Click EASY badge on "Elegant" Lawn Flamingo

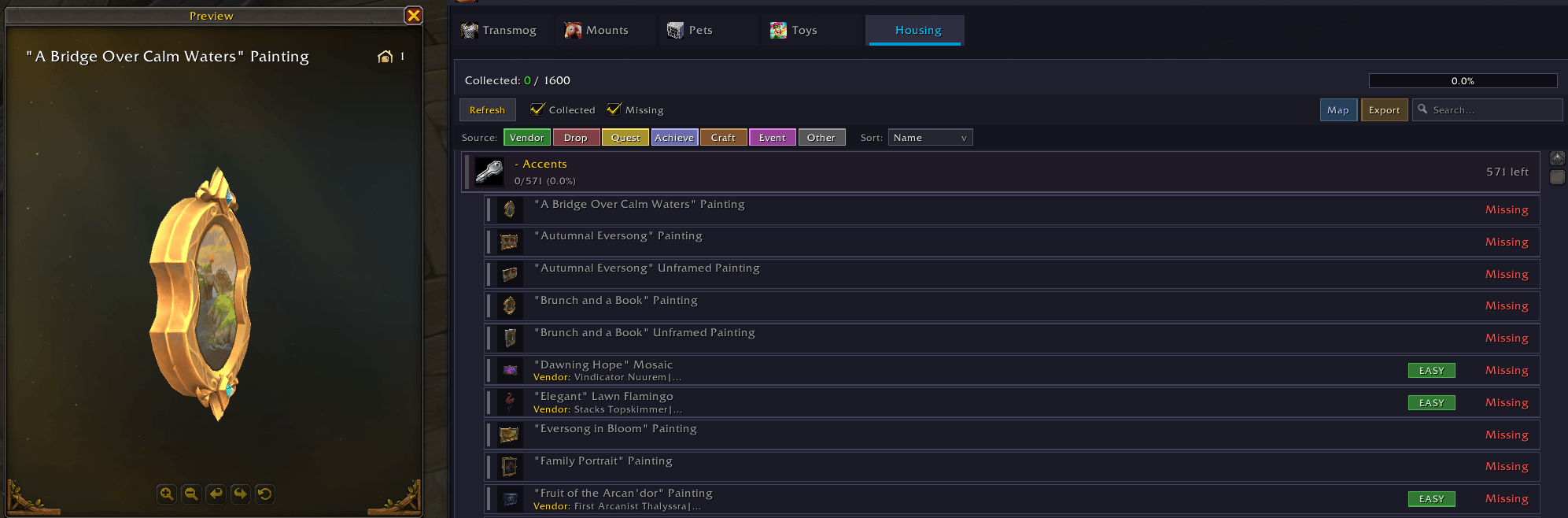pos(1432,403)
